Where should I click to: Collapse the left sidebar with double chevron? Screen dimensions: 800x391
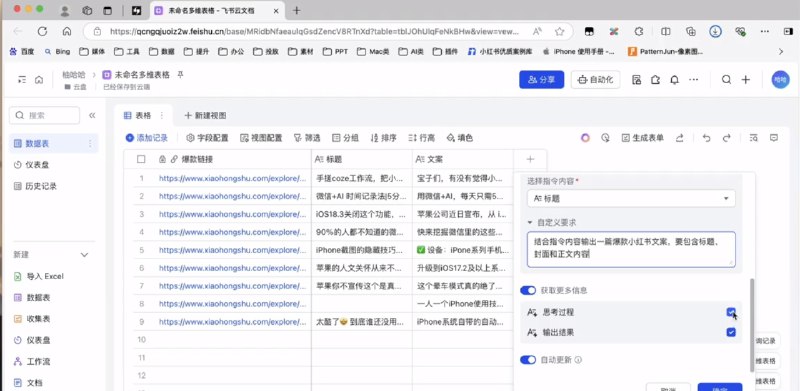(x=92, y=115)
